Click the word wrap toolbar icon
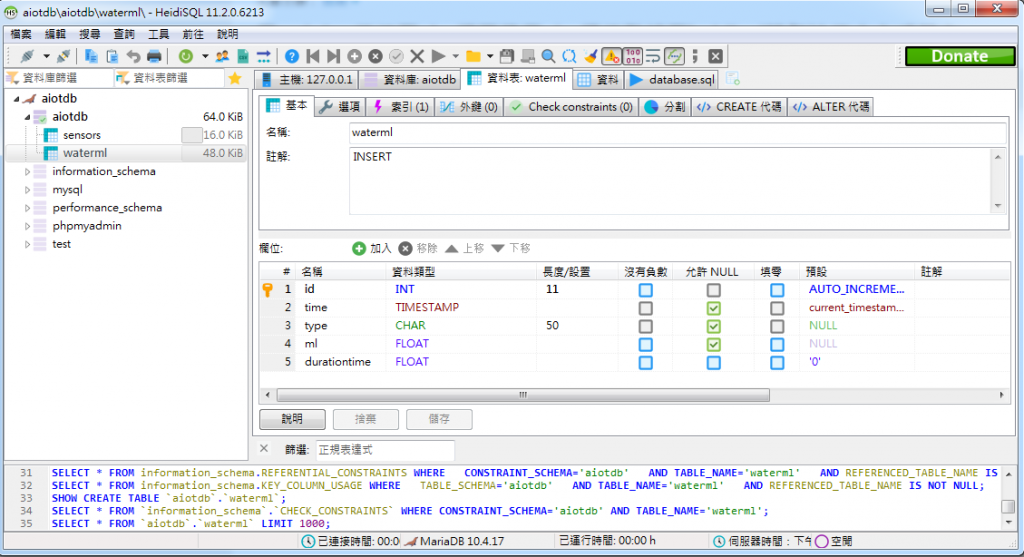The height and width of the screenshot is (557, 1024). 653,56
